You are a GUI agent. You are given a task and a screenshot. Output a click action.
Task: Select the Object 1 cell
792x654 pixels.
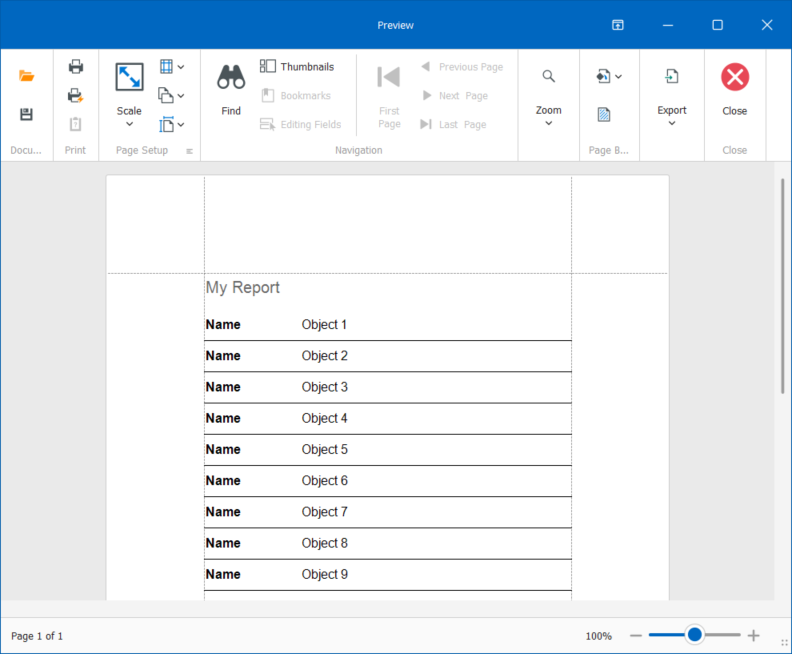(x=324, y=324)
